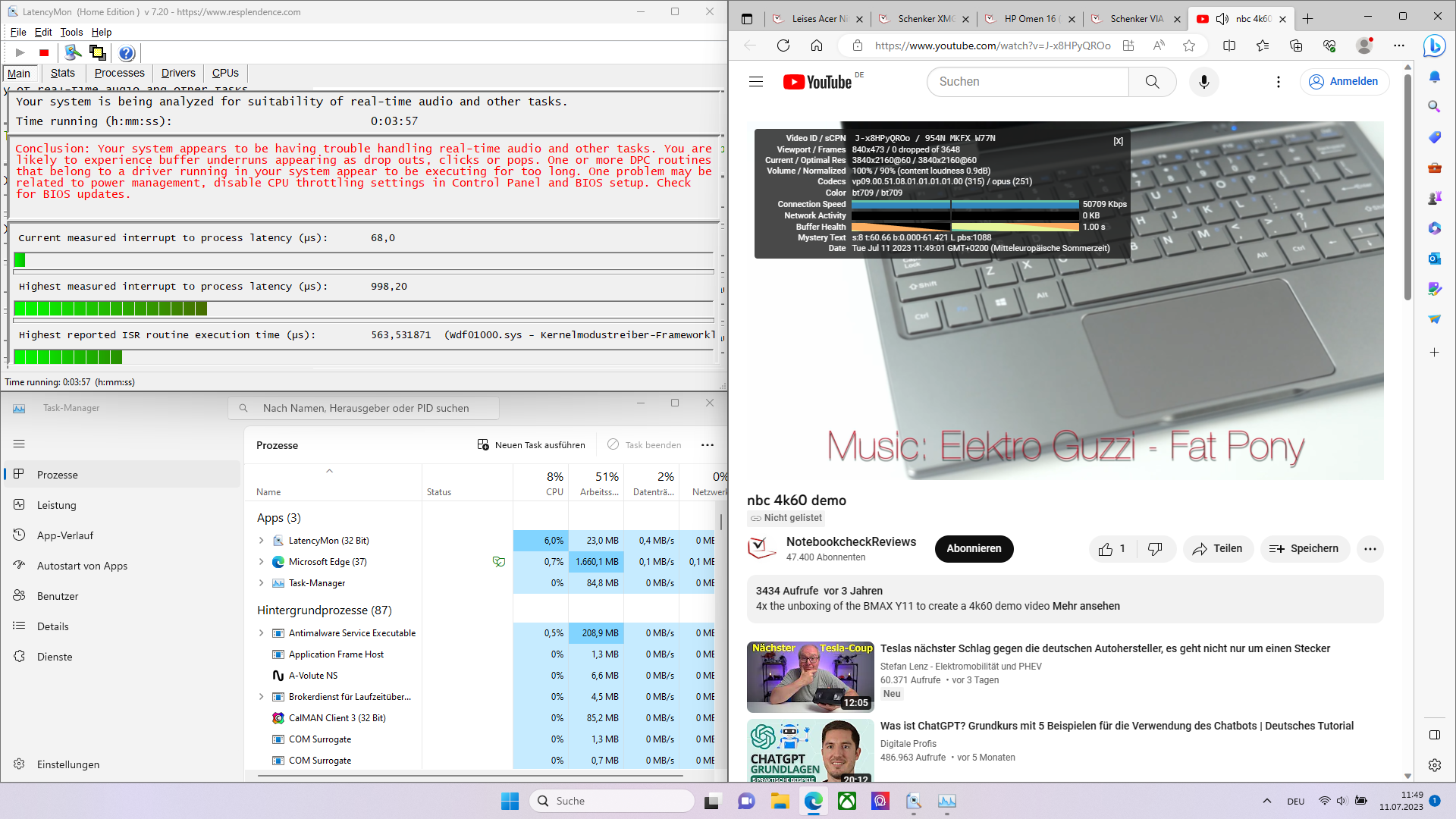Image resolution: width=1456 pixels, height=819 pixels.
Task: Expand Antimalware Service Executable entry
Action: click(x=262, y=633)
